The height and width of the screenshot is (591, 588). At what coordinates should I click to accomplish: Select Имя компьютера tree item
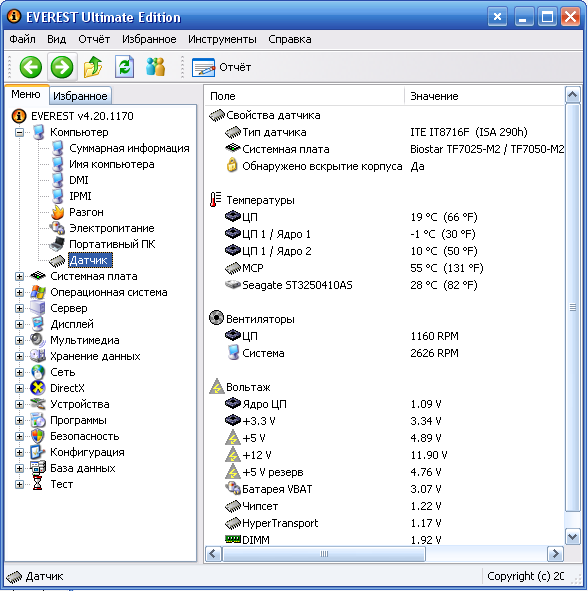[x=112, y=164]
